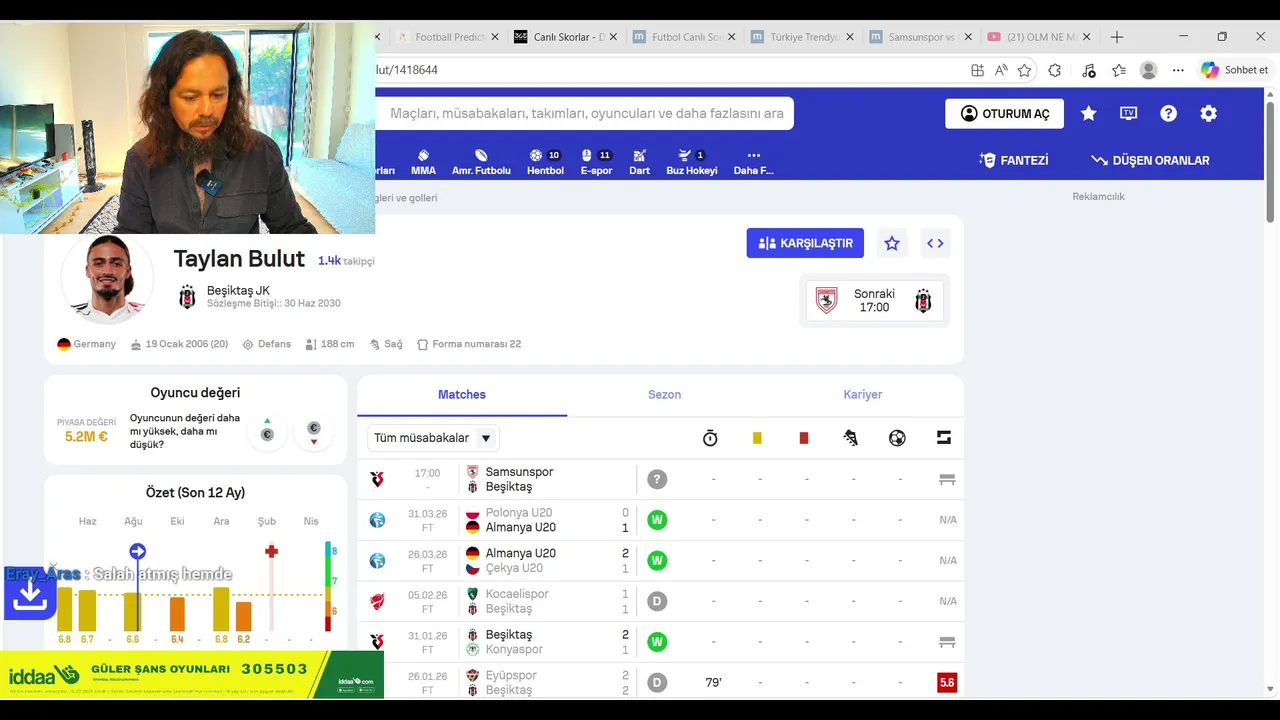Open the help question mark icon
The height and width of the screenshot is (720, 1280).
click(1168, 113)
